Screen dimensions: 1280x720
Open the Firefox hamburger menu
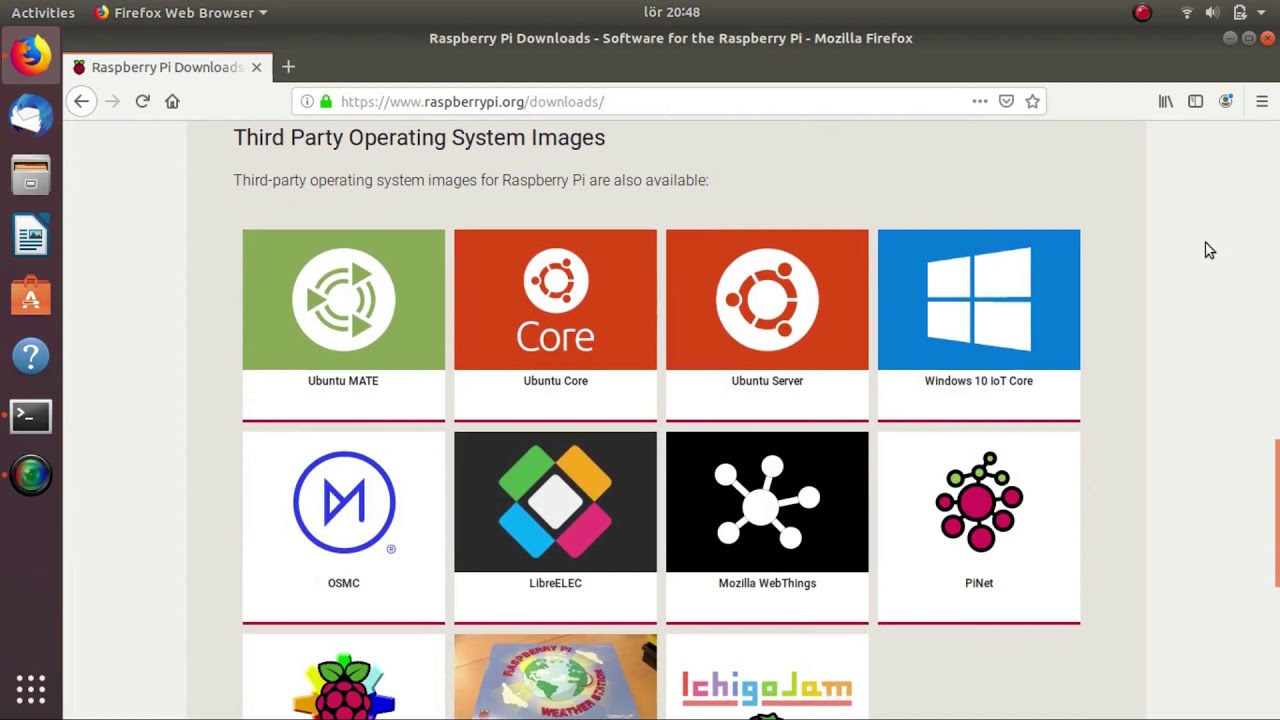click(1262, 101)
